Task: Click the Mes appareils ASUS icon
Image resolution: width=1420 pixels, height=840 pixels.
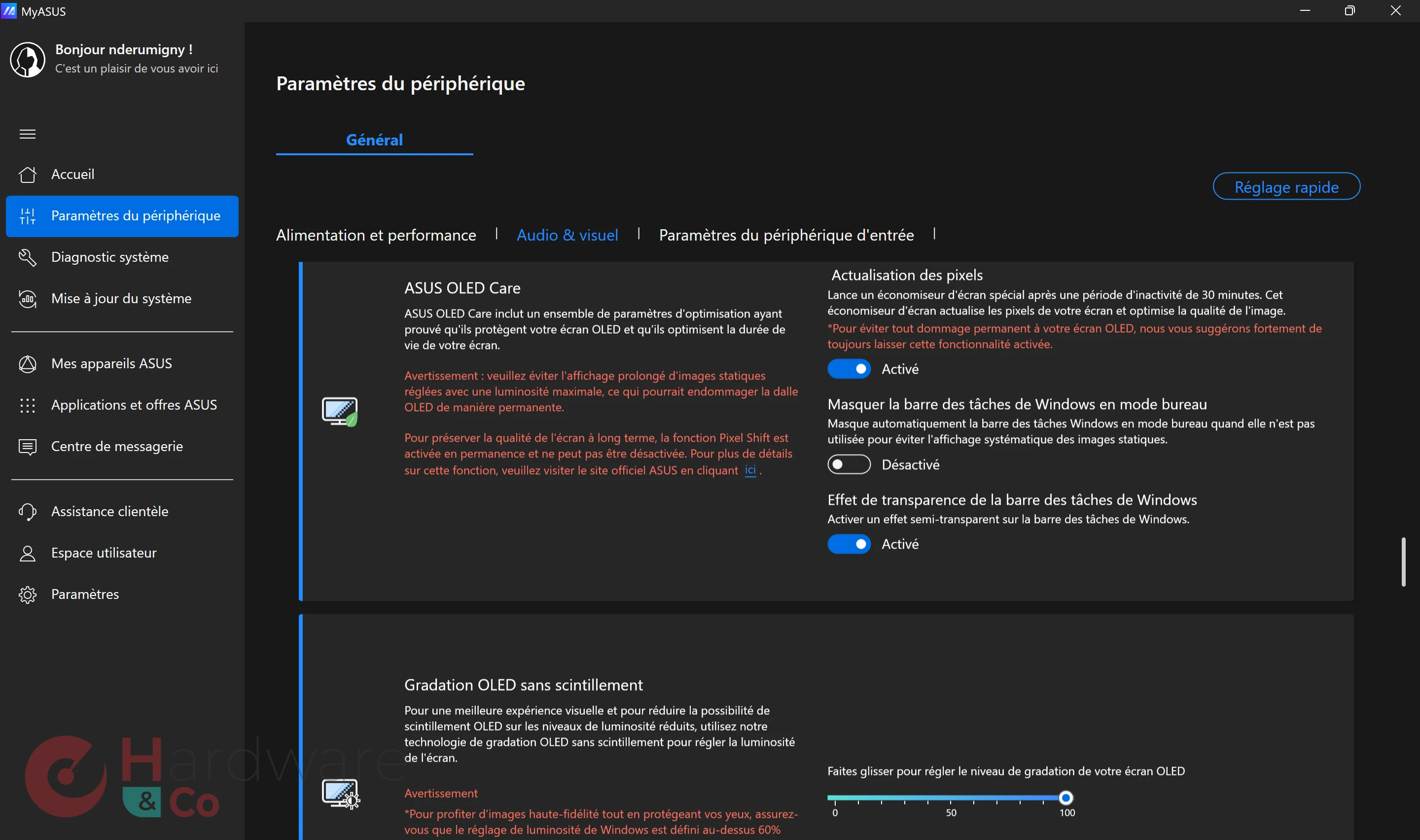Action: tap(27, 363)
